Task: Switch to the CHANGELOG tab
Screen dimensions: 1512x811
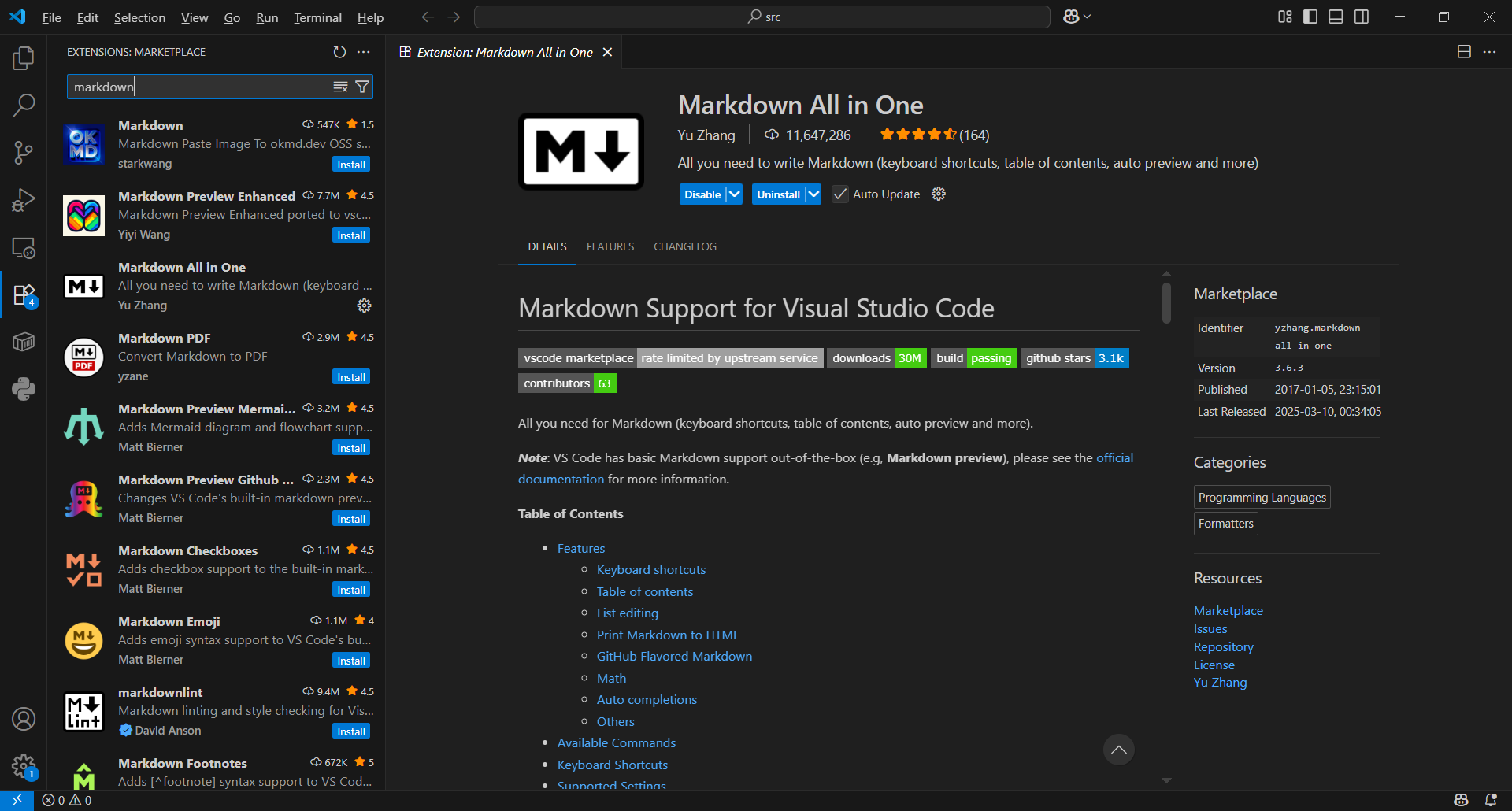Action: (684, 246)
